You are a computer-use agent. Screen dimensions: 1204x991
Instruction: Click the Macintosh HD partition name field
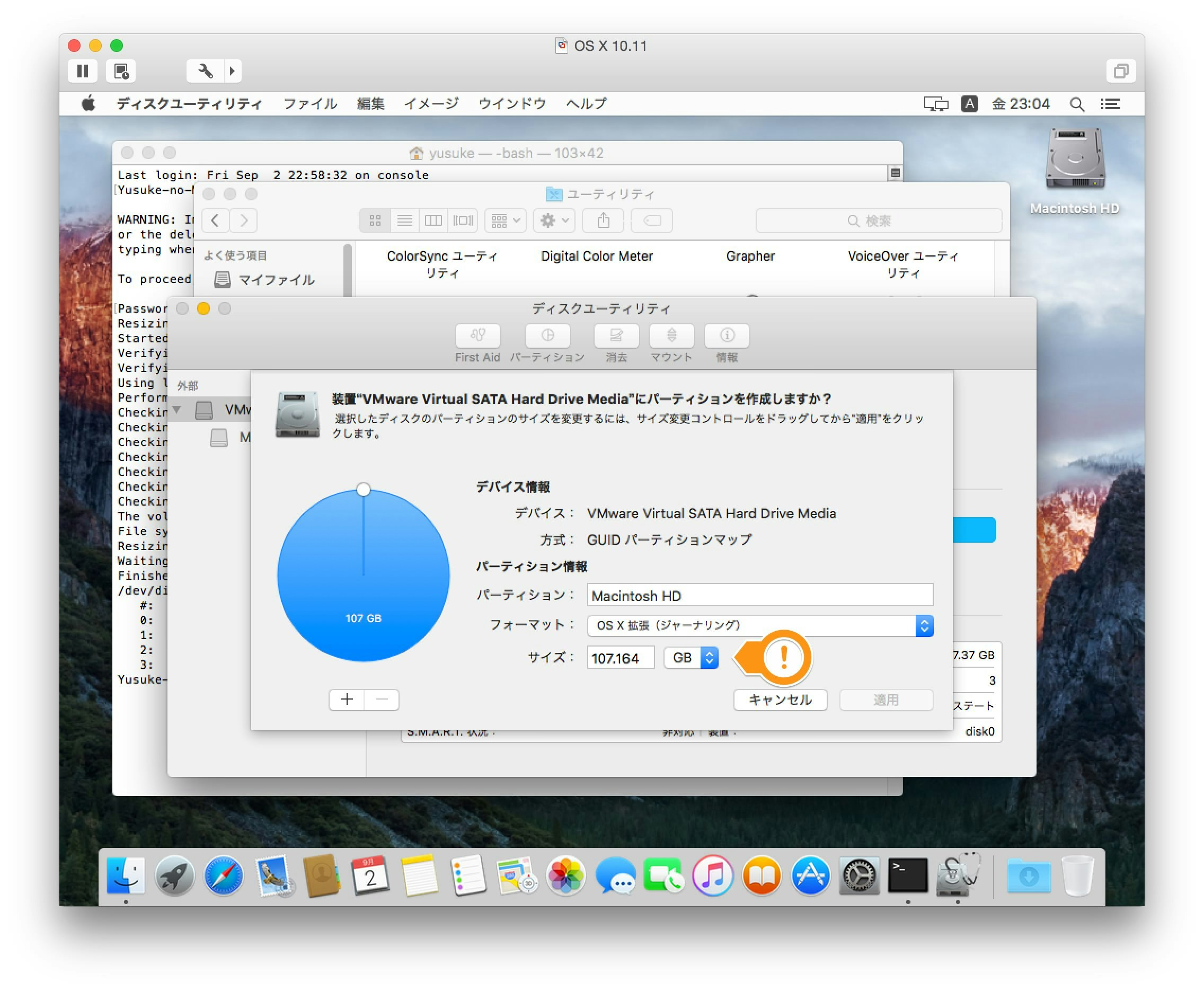coord(759,596)
